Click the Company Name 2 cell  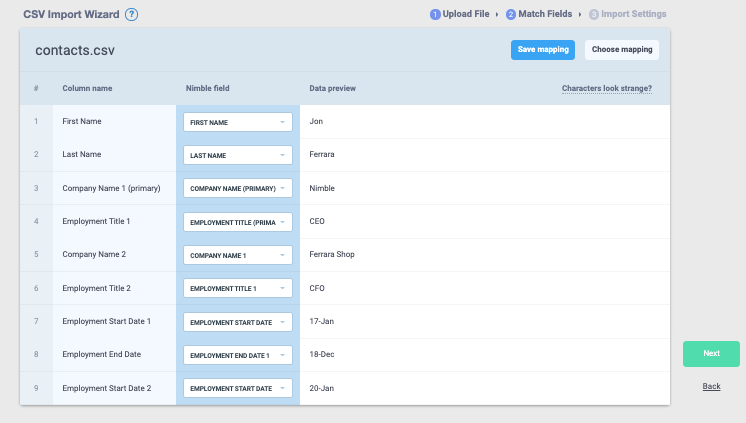[x=94, y=254]
